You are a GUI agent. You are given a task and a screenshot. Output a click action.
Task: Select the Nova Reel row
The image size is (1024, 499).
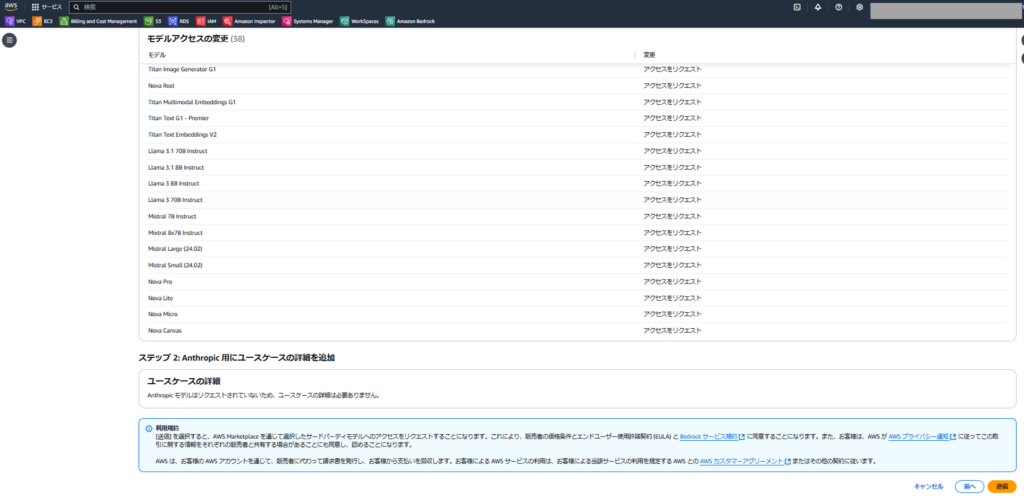[577, 86]
